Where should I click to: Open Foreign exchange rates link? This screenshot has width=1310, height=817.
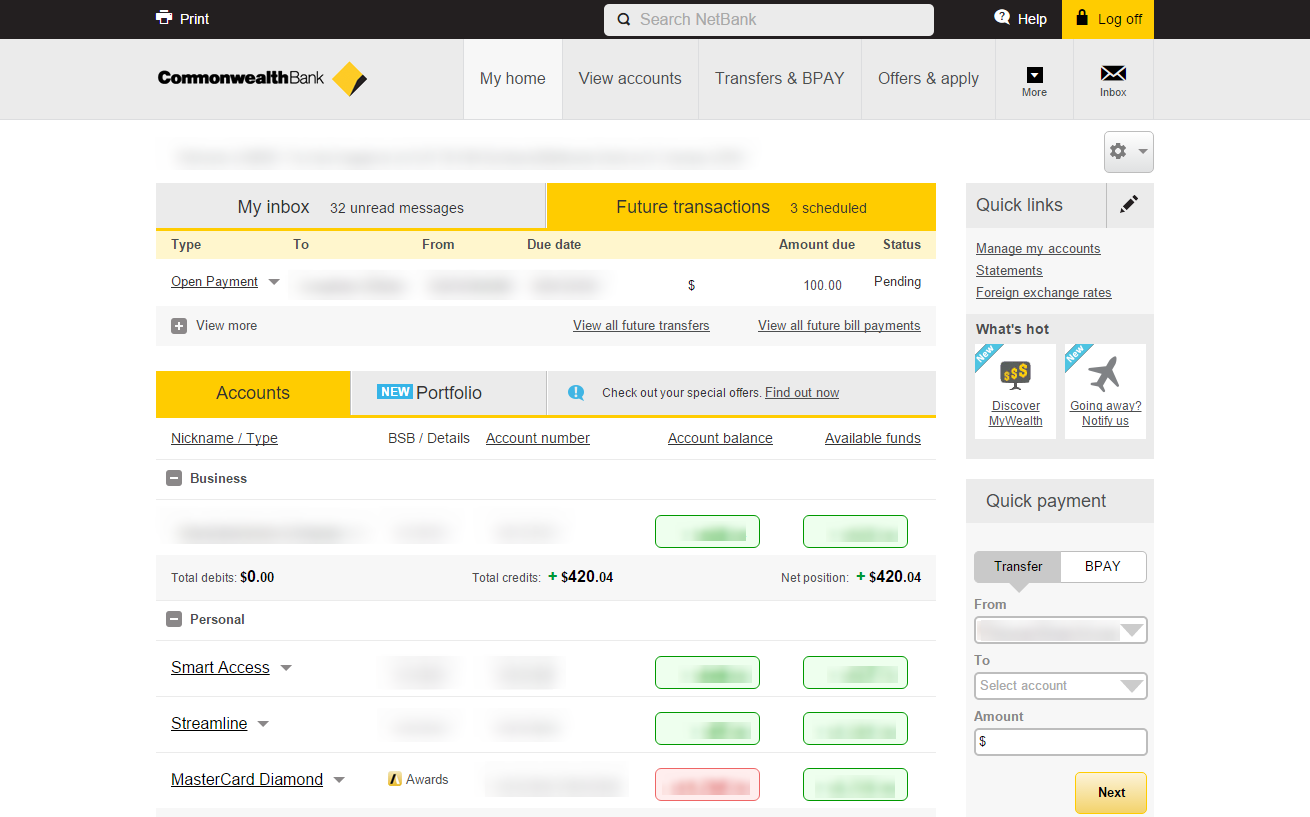(1044, 293)
